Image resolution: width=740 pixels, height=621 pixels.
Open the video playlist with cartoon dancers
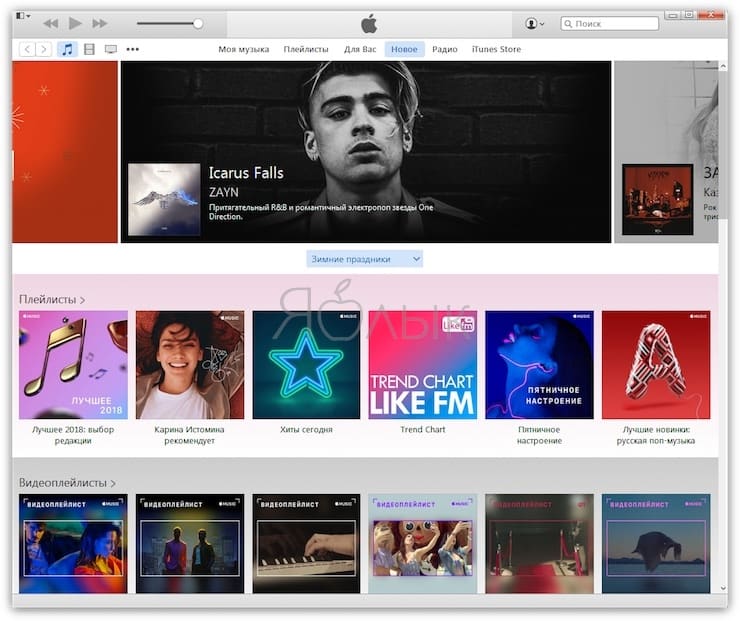[x=423, y=544]
